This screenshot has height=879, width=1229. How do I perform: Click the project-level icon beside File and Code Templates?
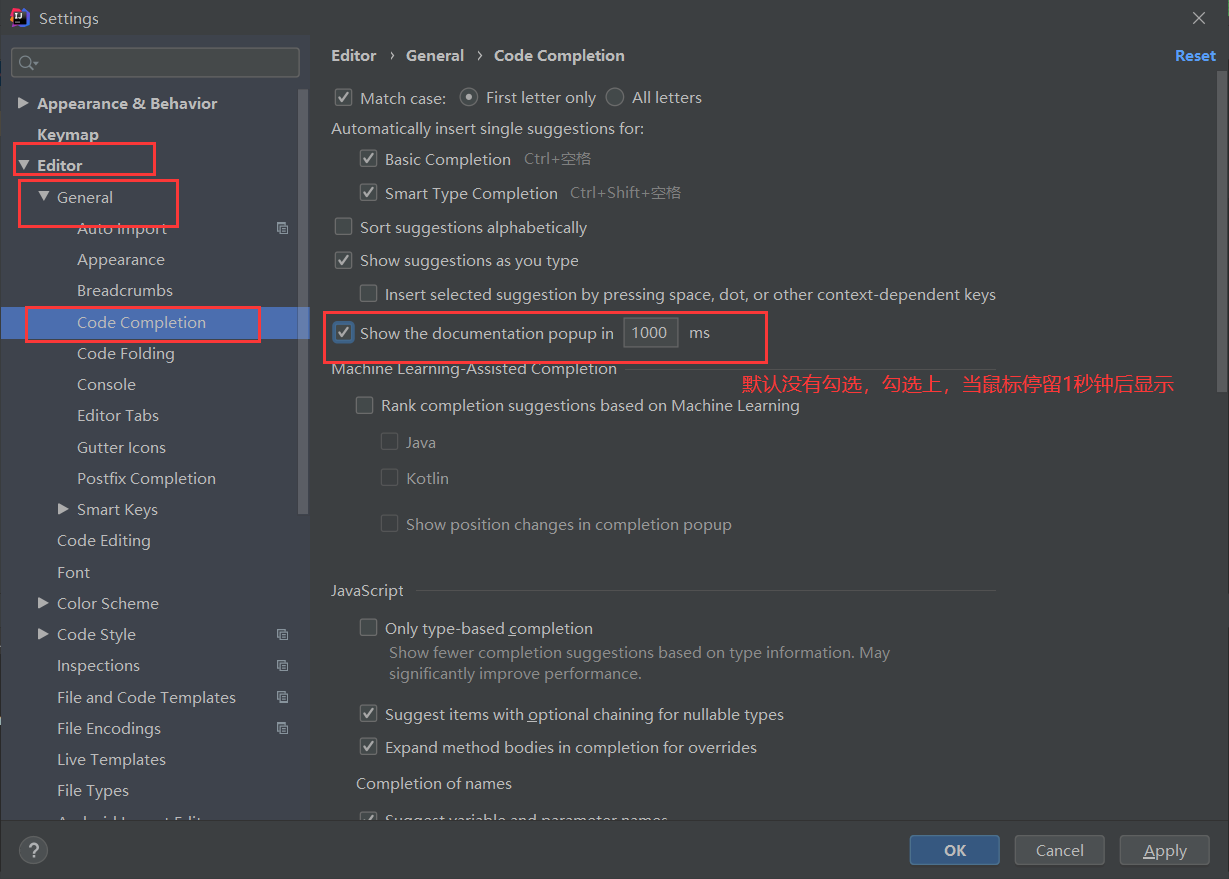click(282, 697)
